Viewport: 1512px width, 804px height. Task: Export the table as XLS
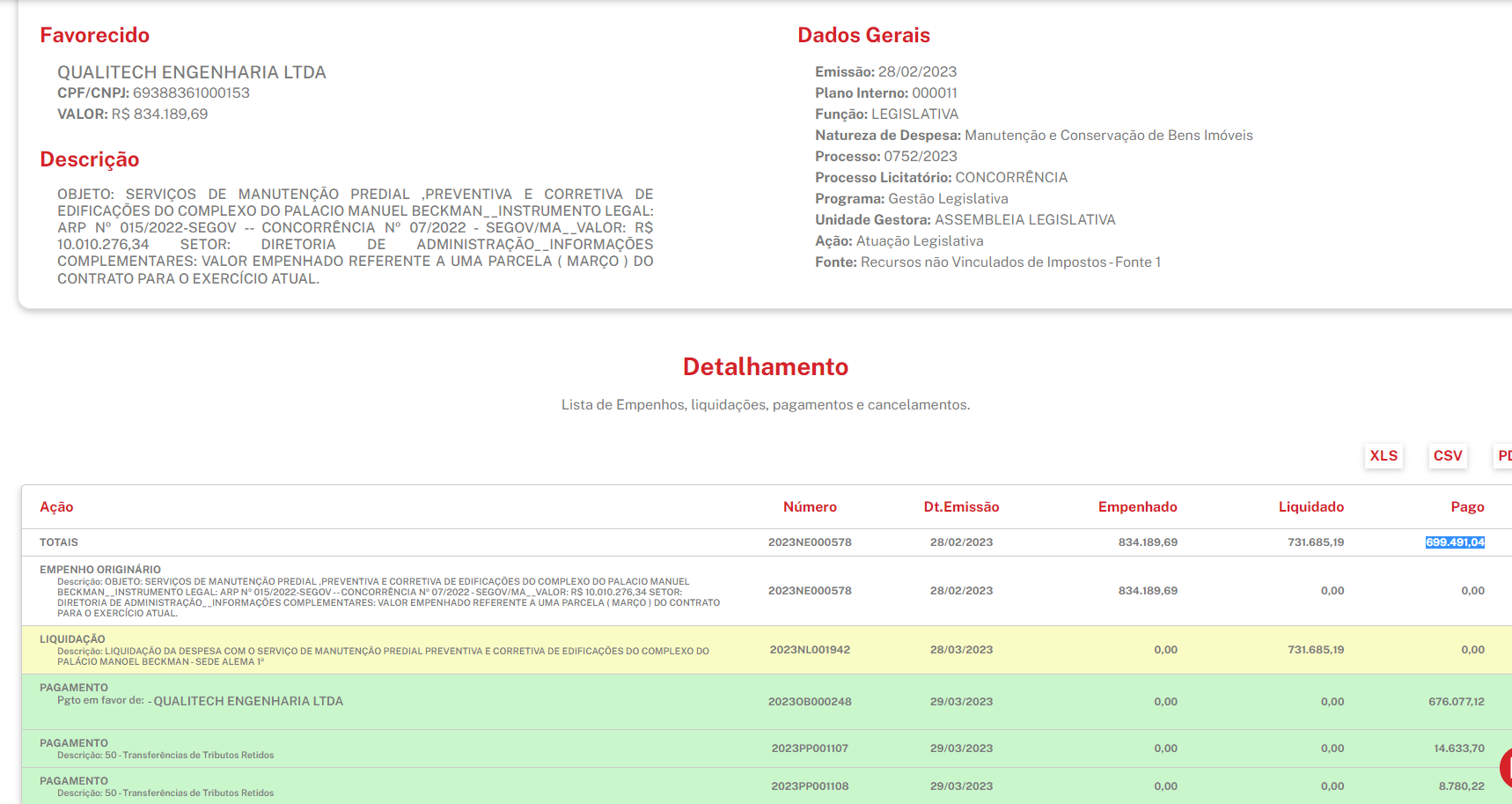click(x=1384, y=455)
